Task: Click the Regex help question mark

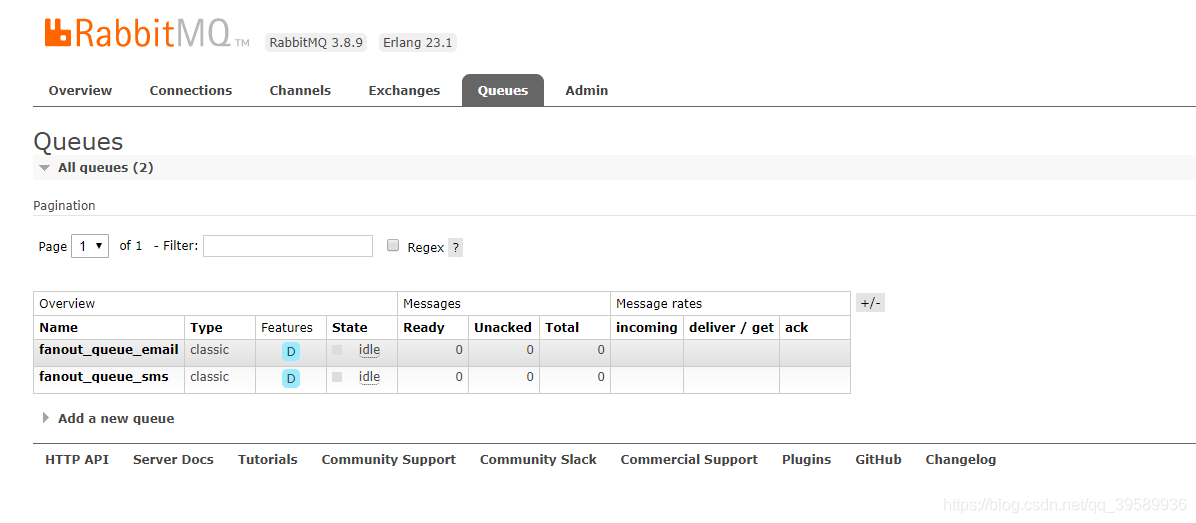Action: (455, 247)
